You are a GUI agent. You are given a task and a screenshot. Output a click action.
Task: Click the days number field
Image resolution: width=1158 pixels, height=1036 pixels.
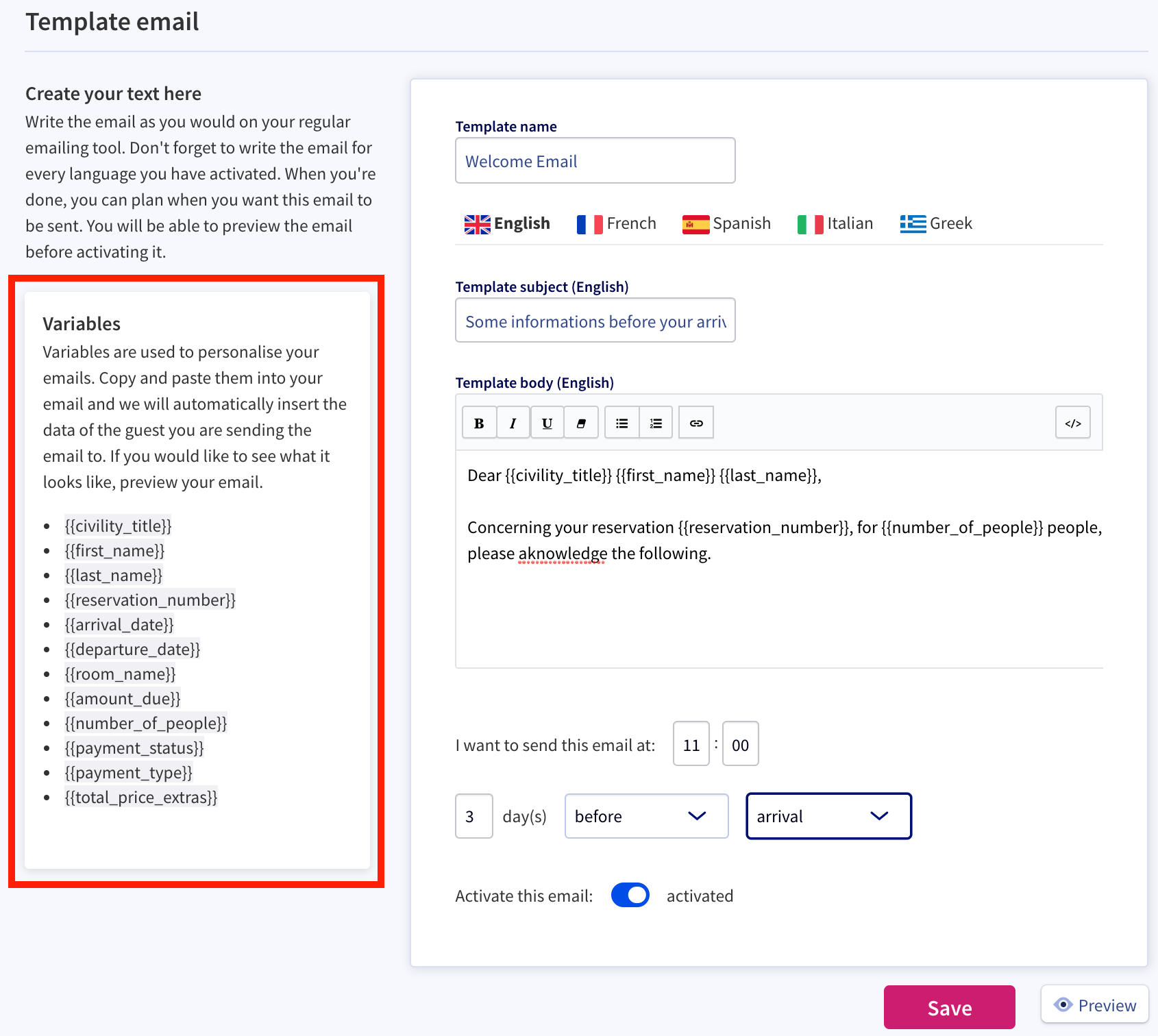click(474, 816)
